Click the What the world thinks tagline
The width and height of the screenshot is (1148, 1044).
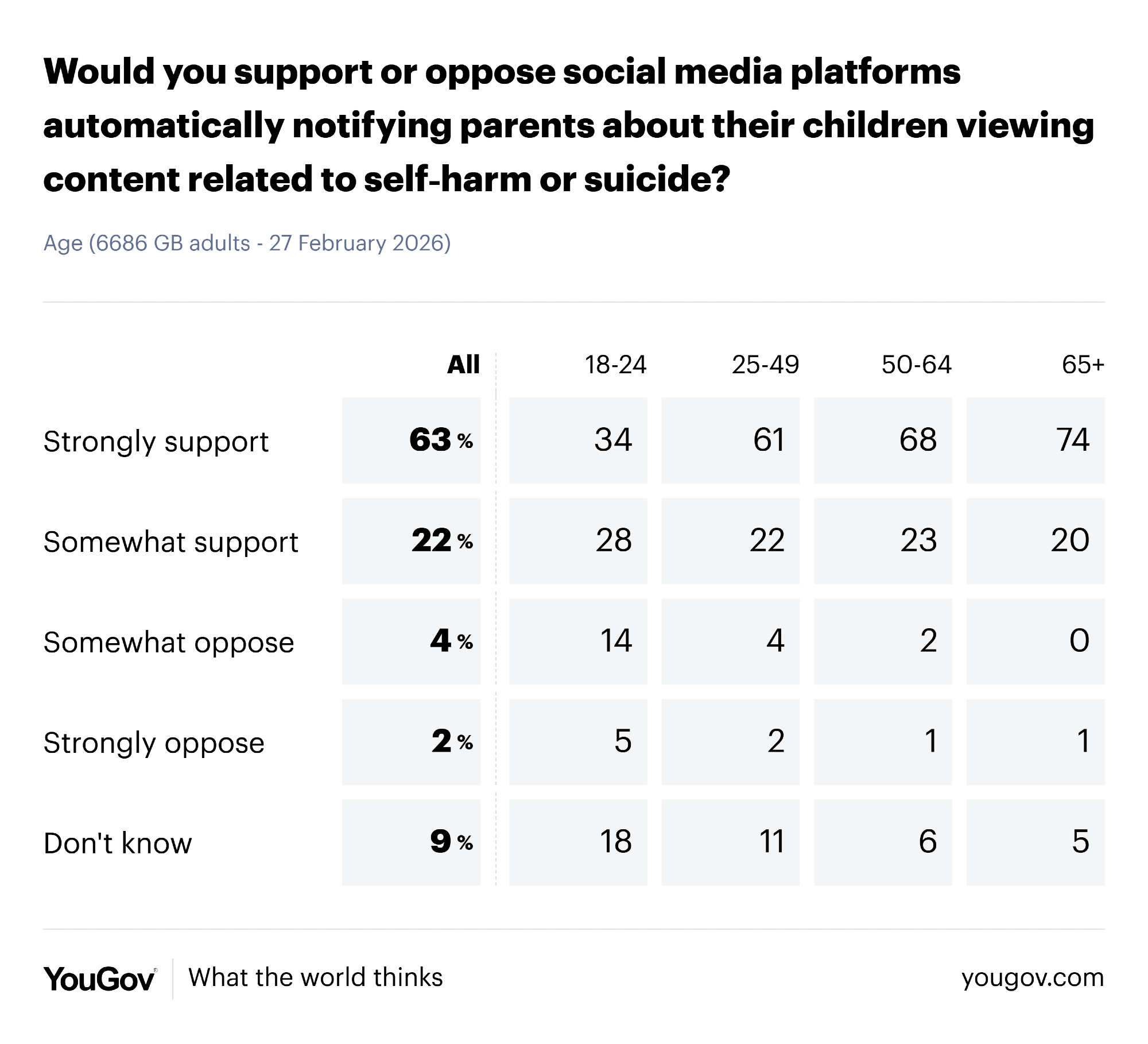click(316, 977)
